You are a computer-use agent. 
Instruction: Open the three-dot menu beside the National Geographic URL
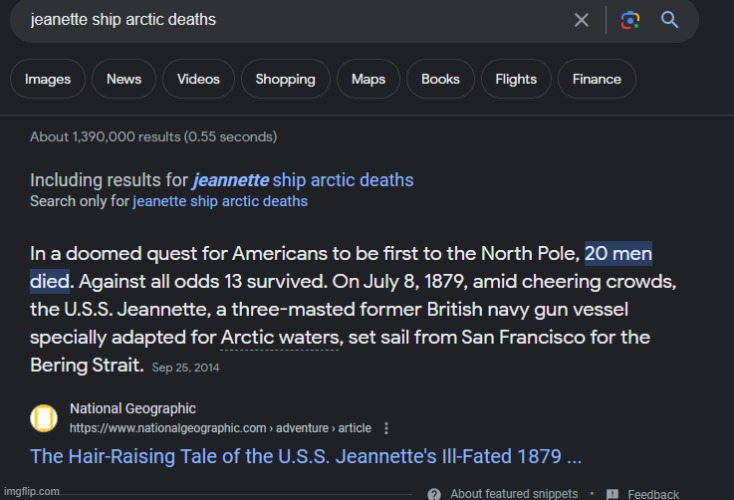point(386,428)
